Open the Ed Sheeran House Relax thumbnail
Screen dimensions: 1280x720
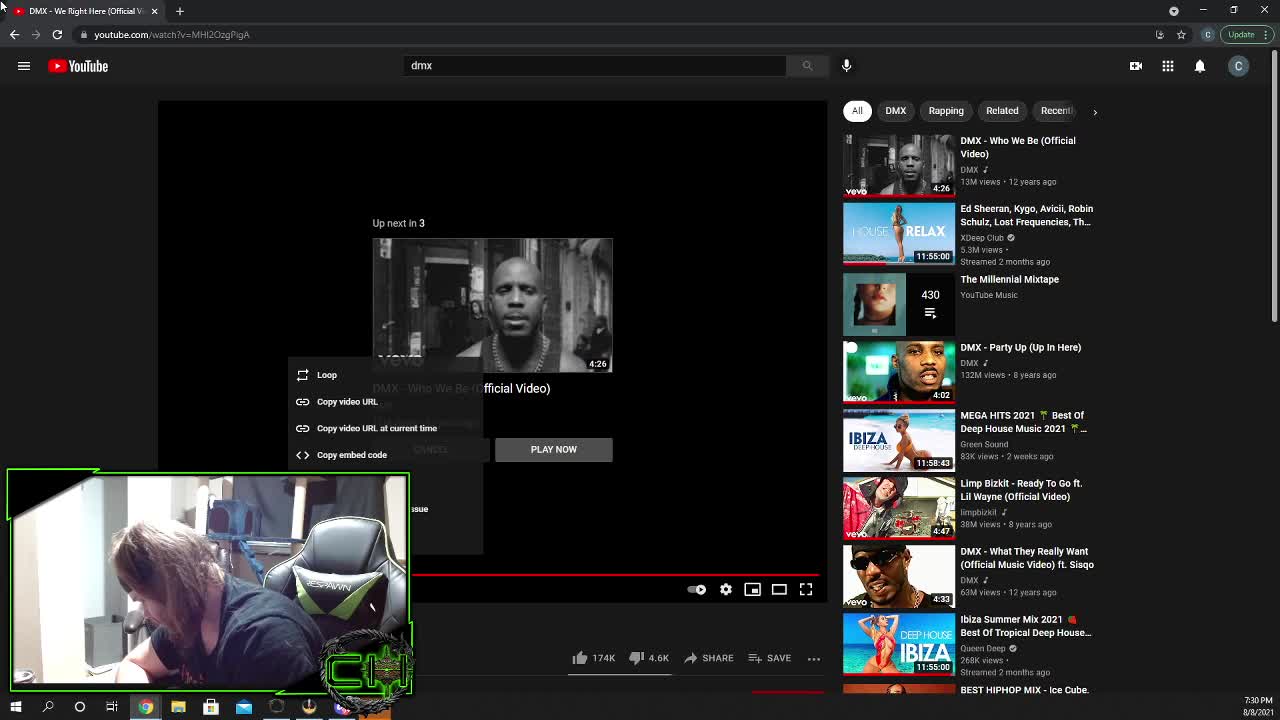899,234
